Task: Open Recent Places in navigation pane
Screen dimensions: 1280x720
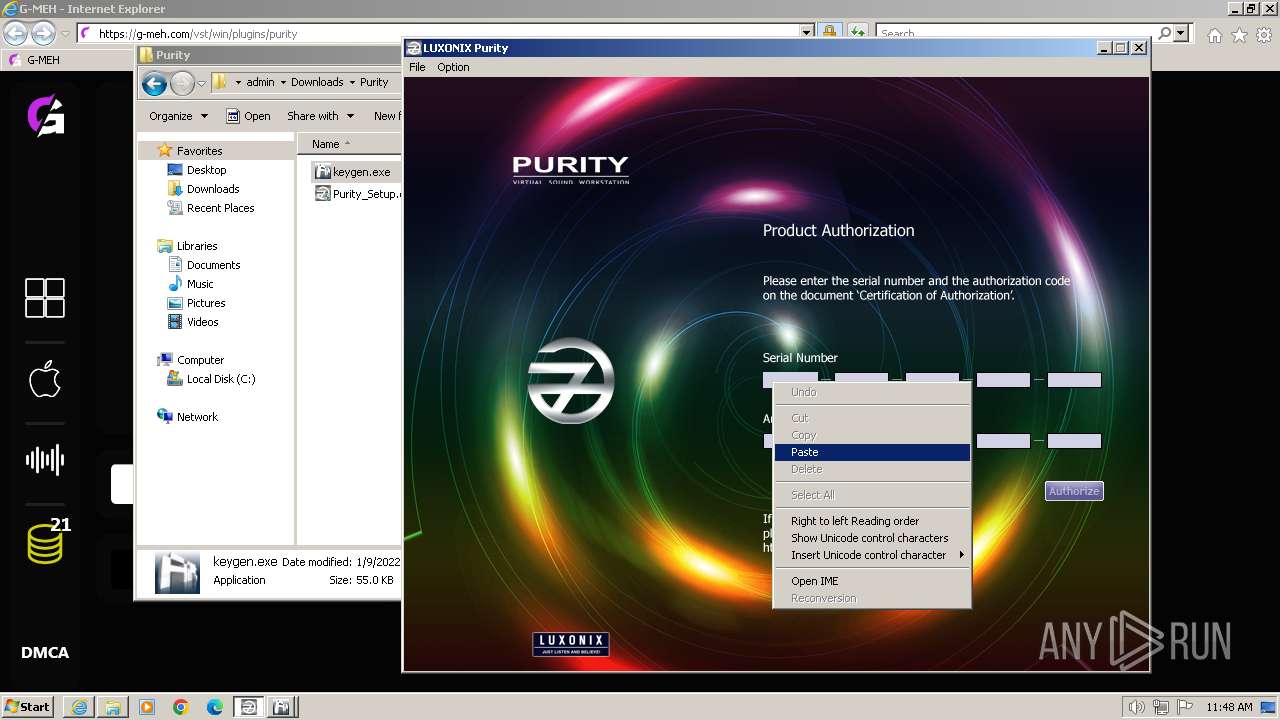Action: coord(220,208)
